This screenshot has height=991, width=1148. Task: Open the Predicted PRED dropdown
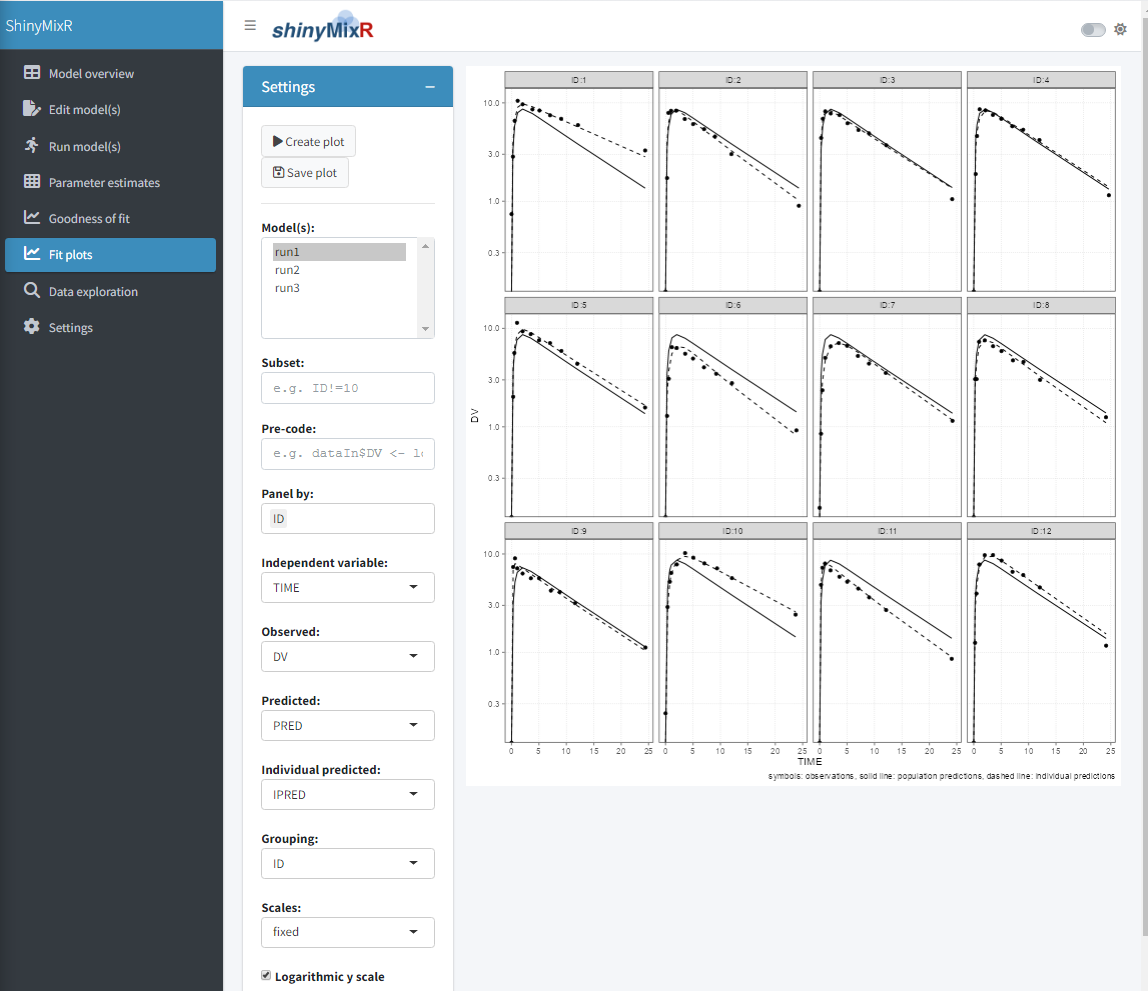(x=348, y=725)
